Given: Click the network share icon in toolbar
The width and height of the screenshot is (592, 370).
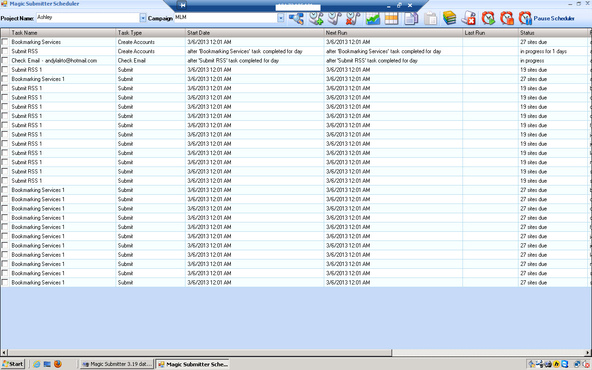Looking at the screenshot, I should pos(296,18).
